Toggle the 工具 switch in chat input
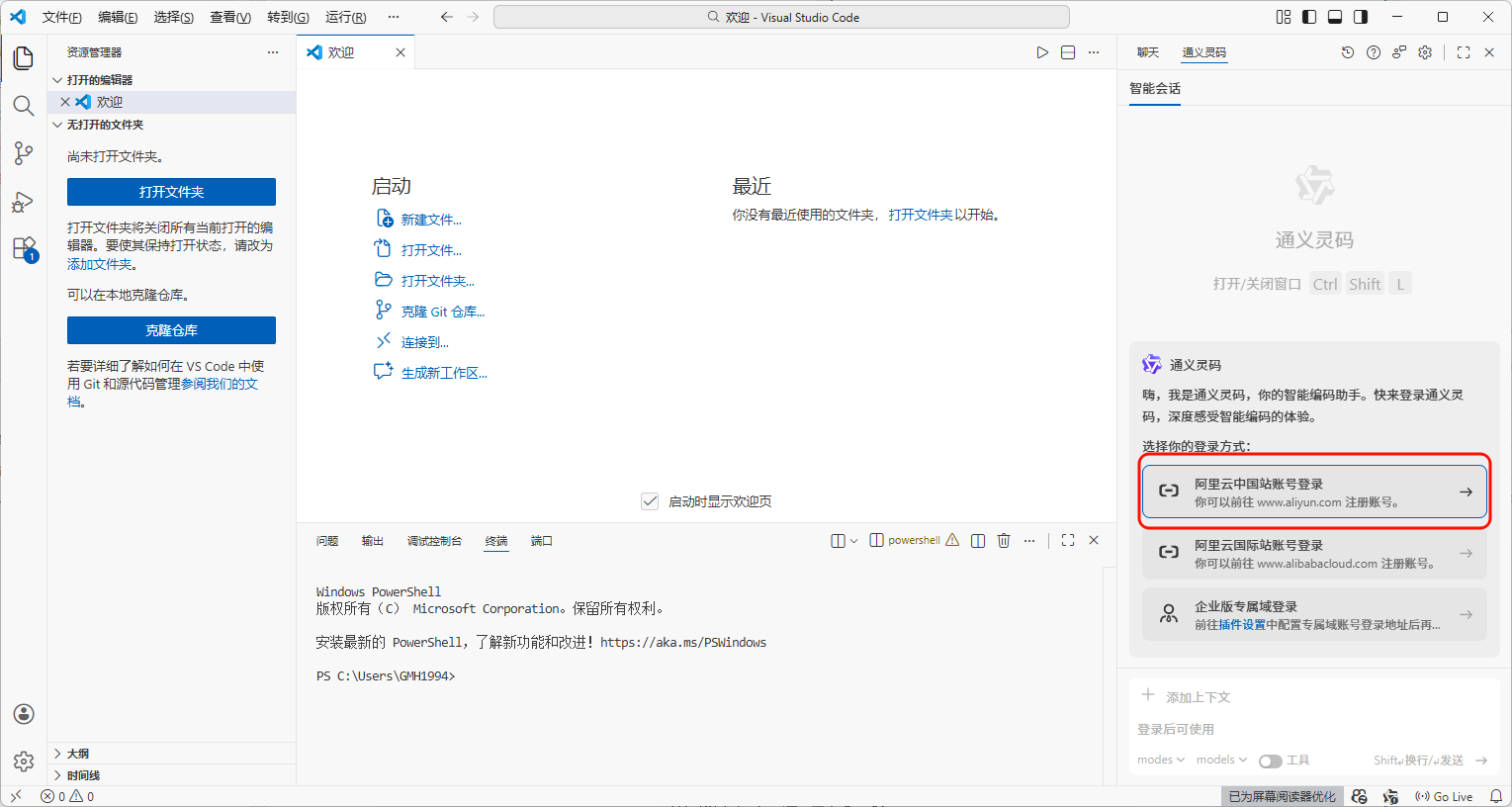Screen dimensions: 1512x807 coord(1271,761)
